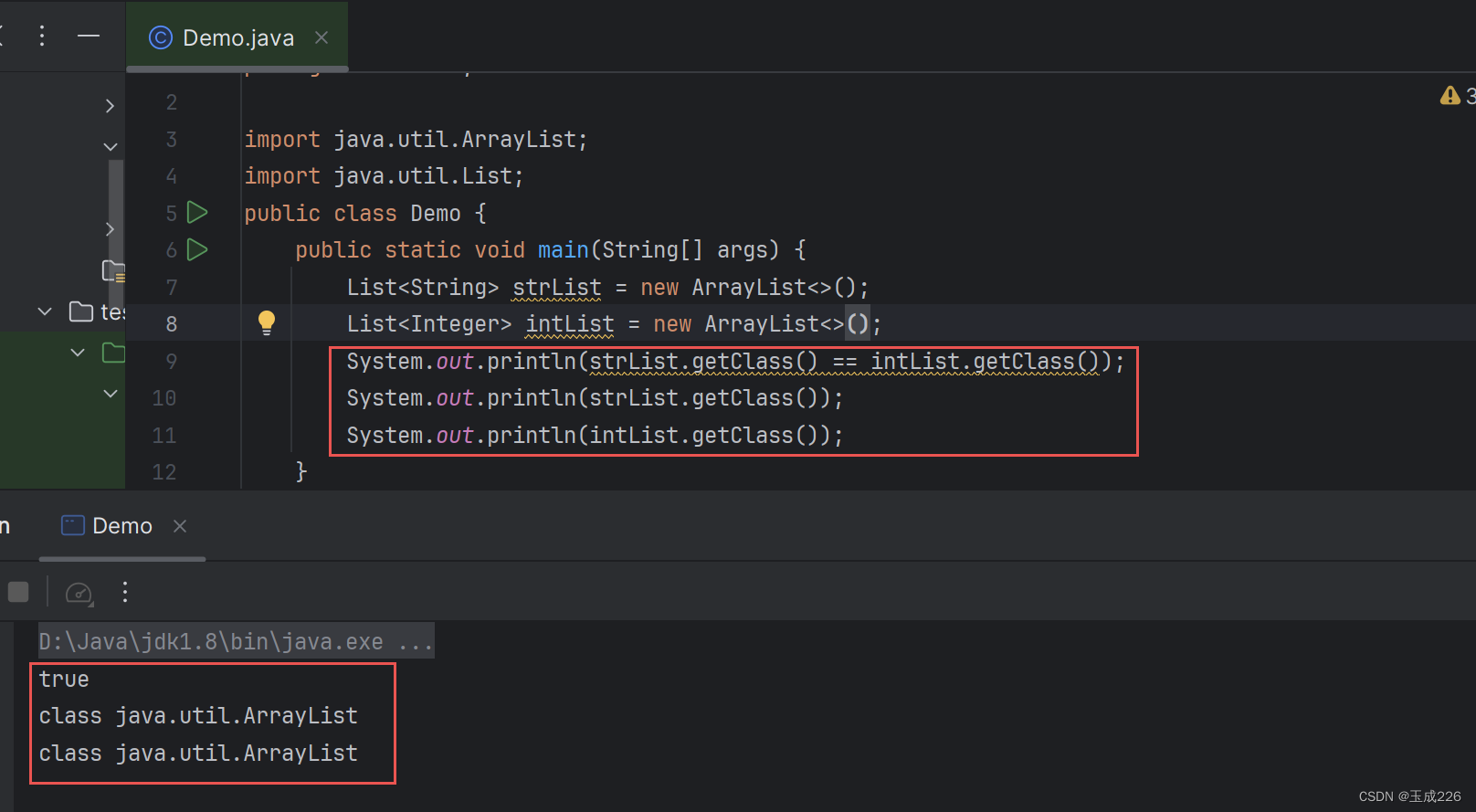Close the Demo.java editor tab
This screenshot has width=1476, height=812.
click(322, 37)
